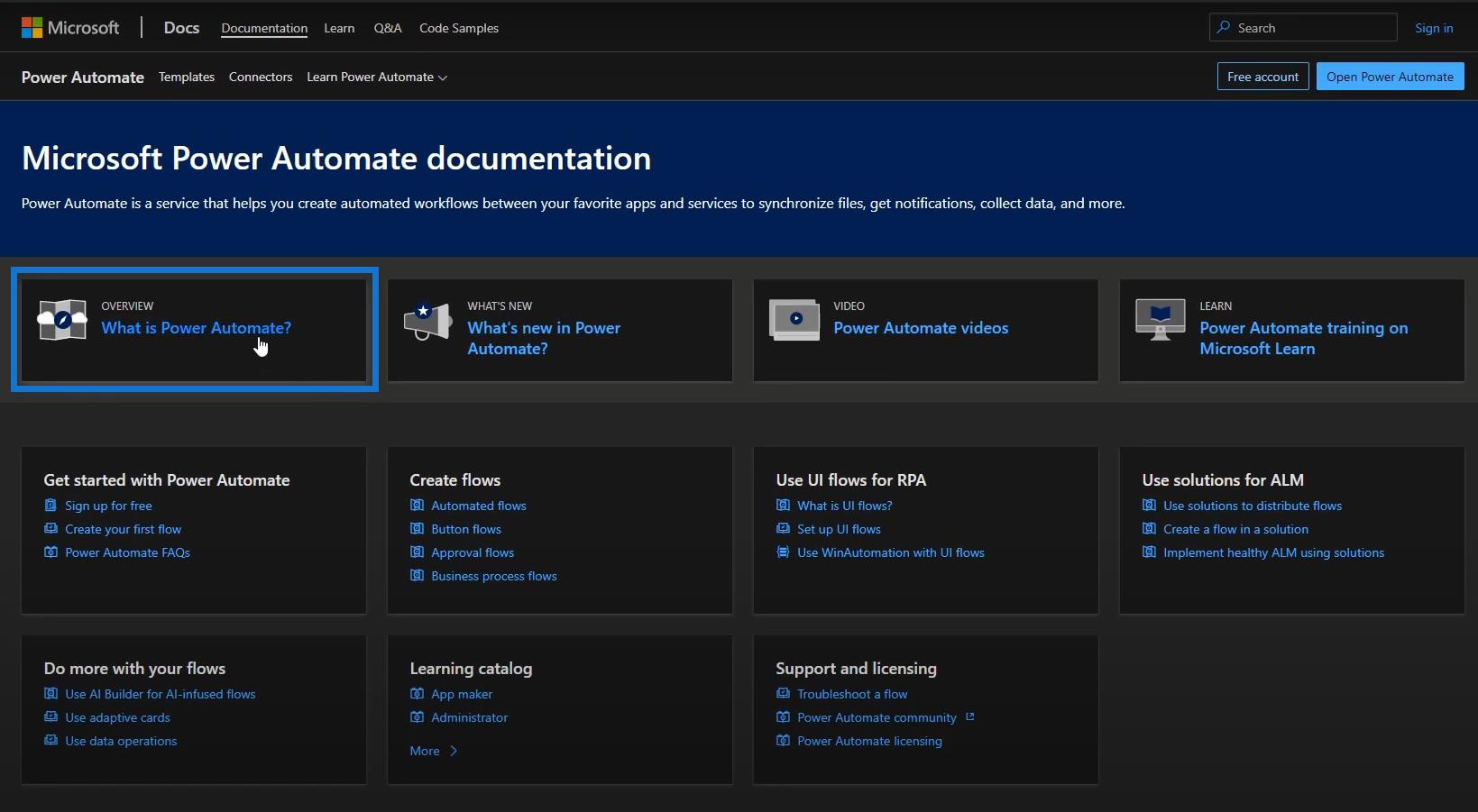Open the Power Automate licensing link
This screenshot has height=812, width=1478.
869,741
